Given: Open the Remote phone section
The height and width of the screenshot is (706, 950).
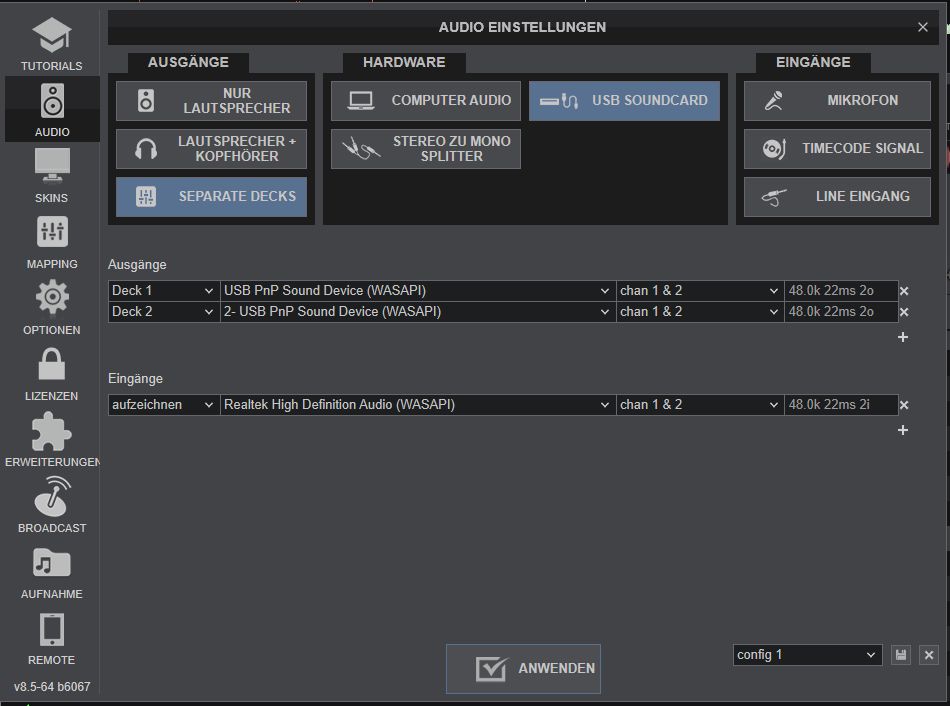Looking at the screenshot, I should (x=51, y=638).
